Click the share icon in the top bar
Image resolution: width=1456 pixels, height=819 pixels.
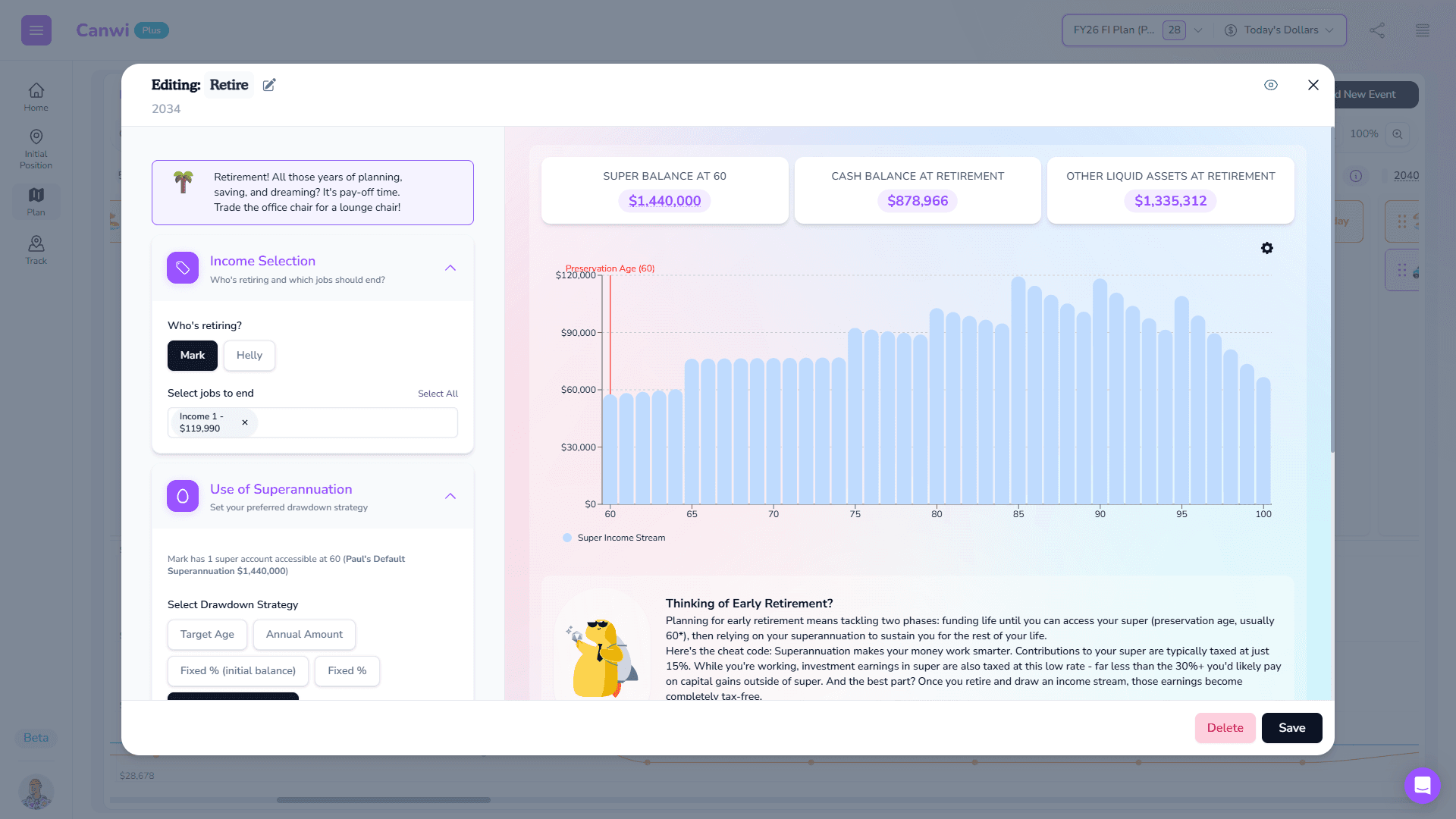click(x=1378, y=30)
